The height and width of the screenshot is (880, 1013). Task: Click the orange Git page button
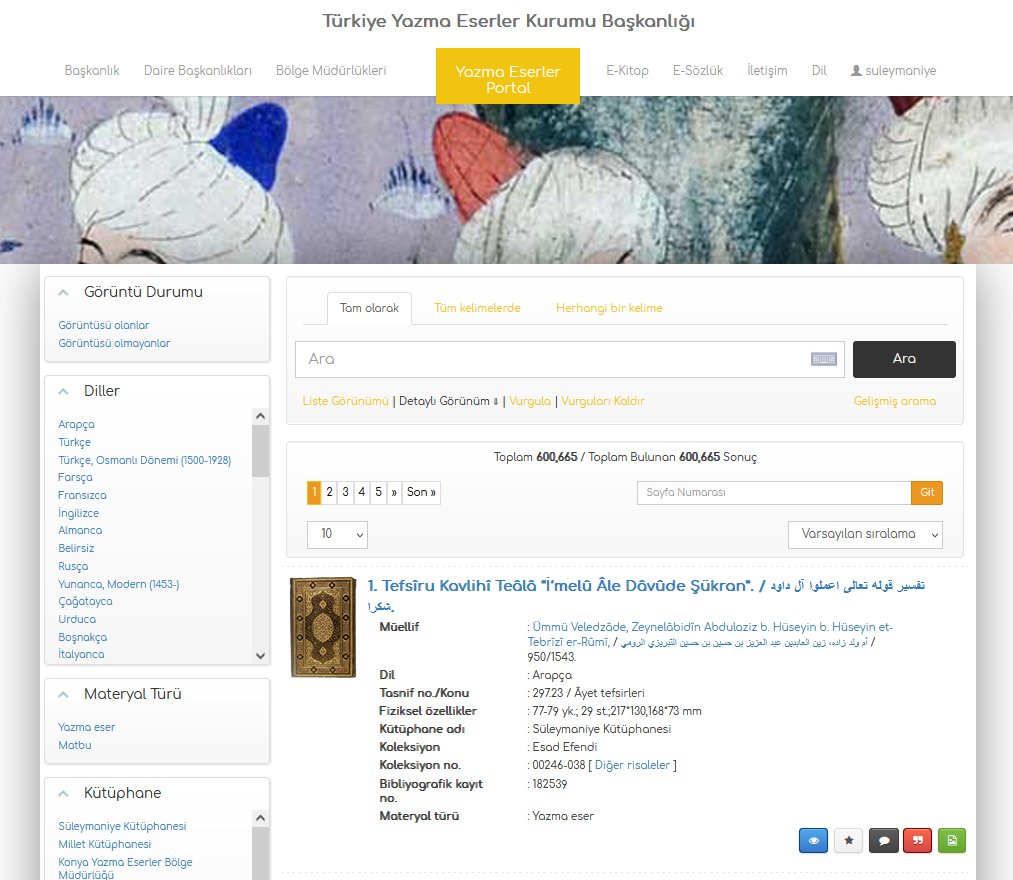927,492
